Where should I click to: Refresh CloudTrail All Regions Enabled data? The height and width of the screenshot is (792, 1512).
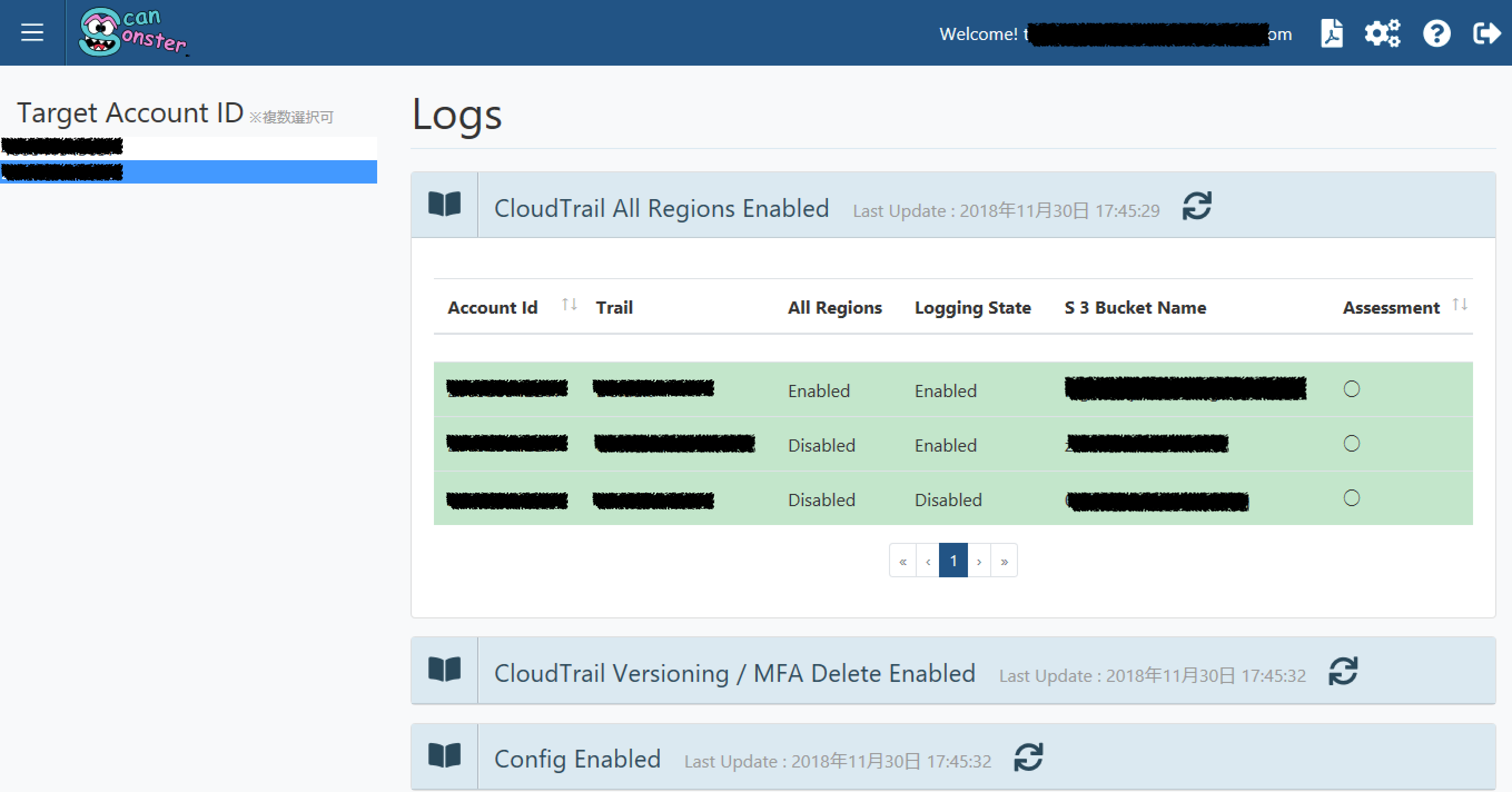pyautogui.click(x=1197, y=207)
